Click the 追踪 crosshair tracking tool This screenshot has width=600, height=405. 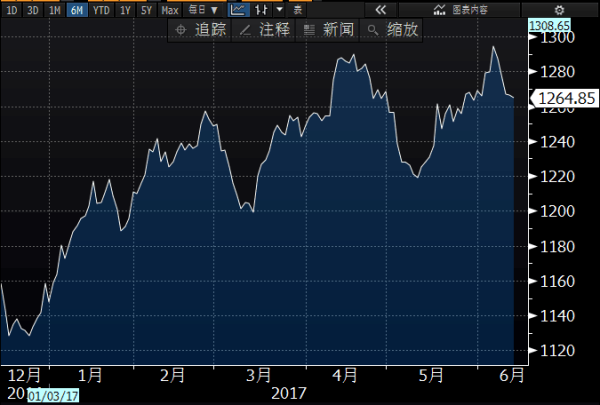point(199,30)
